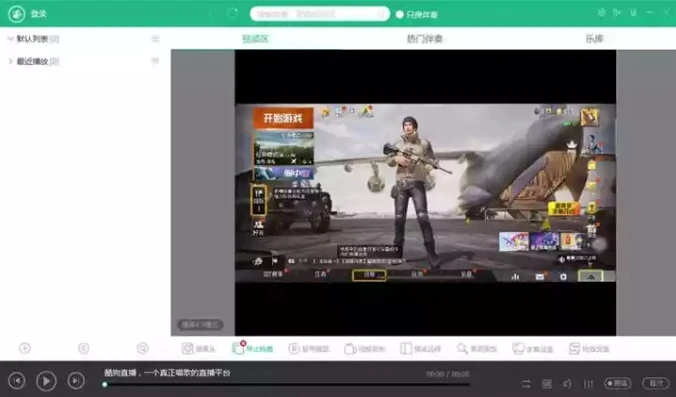This screenshot has width=676, height=397.
Task: Click the playback progress bar handle
Action: click(x=104, y=384)
